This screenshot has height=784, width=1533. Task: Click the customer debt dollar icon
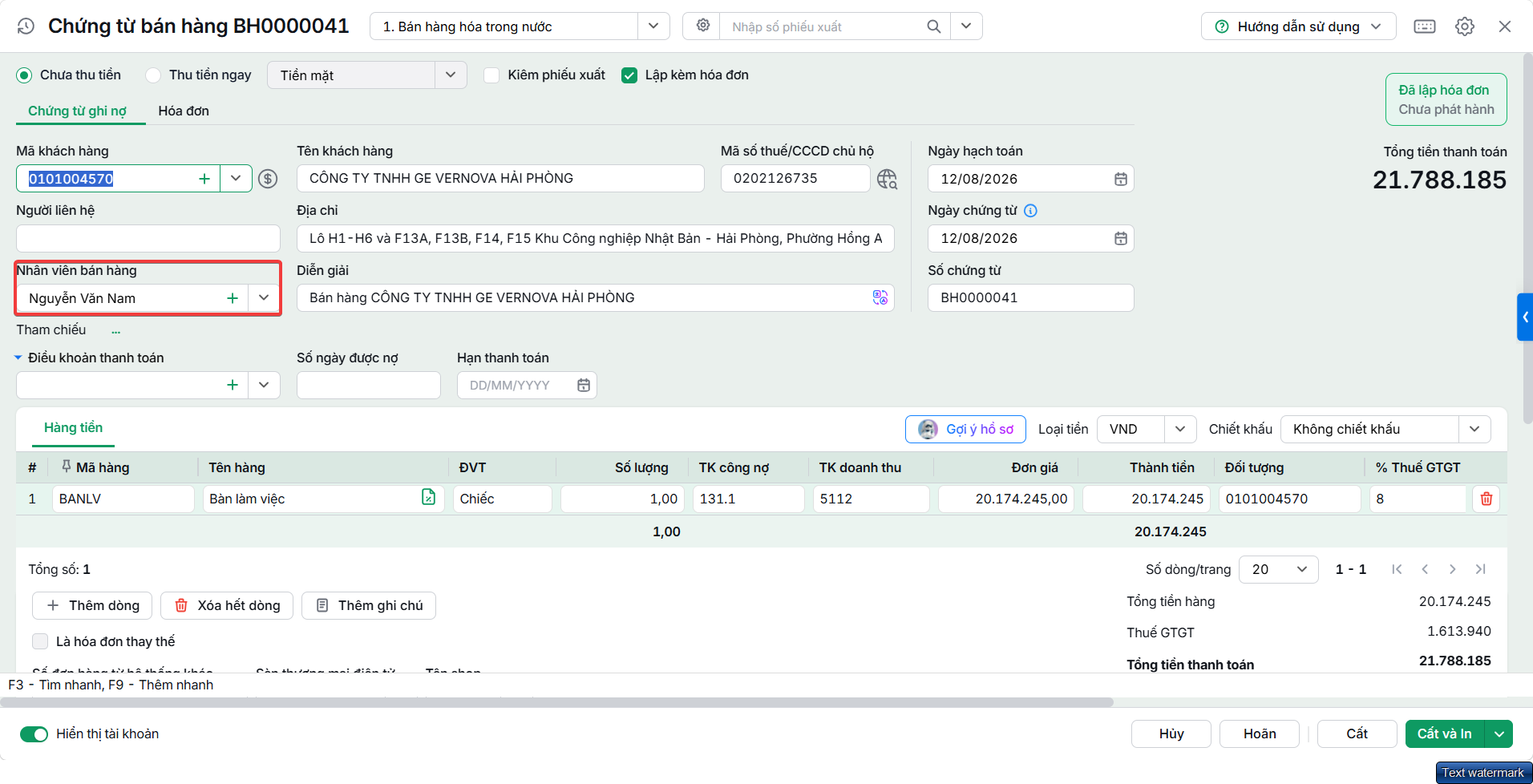pos(268,179)
